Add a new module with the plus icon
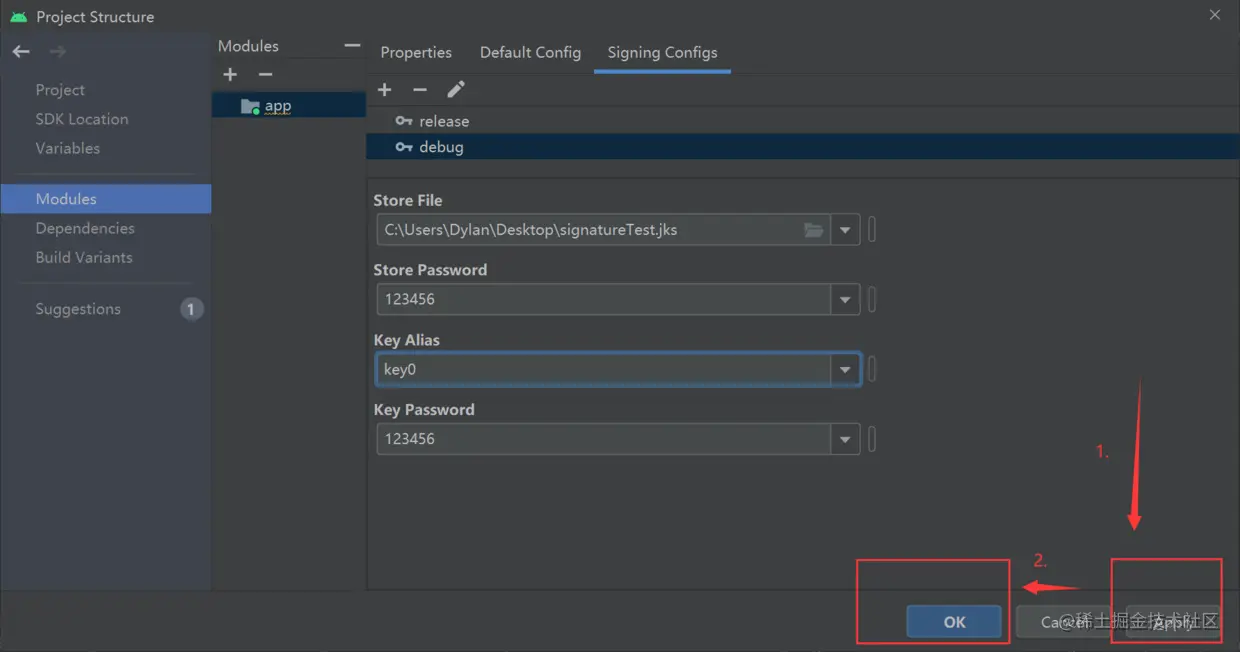Viewport: 1240px width, 652px height. [230, 75]
